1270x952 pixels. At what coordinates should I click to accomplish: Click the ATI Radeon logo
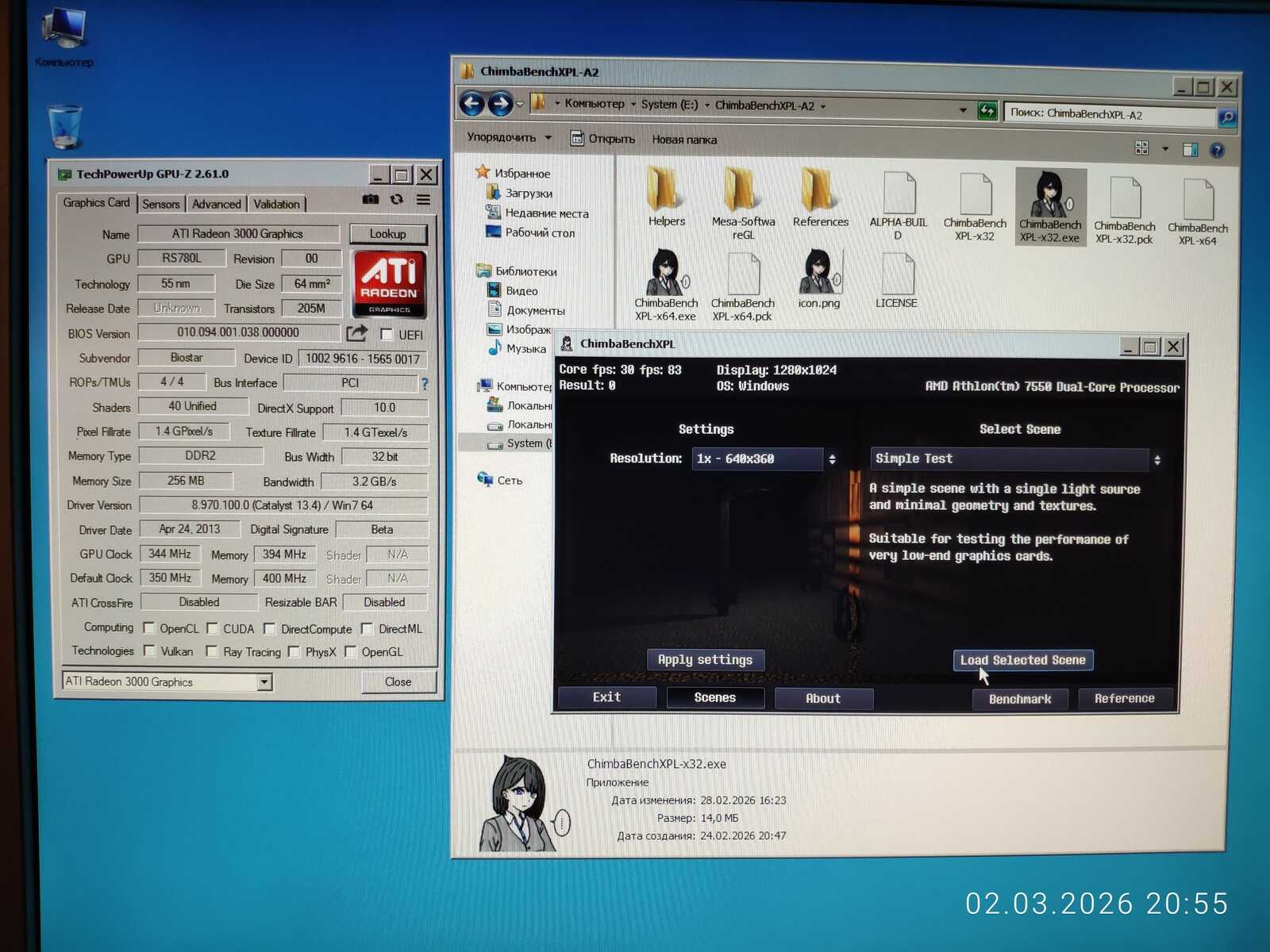[389, 285]
